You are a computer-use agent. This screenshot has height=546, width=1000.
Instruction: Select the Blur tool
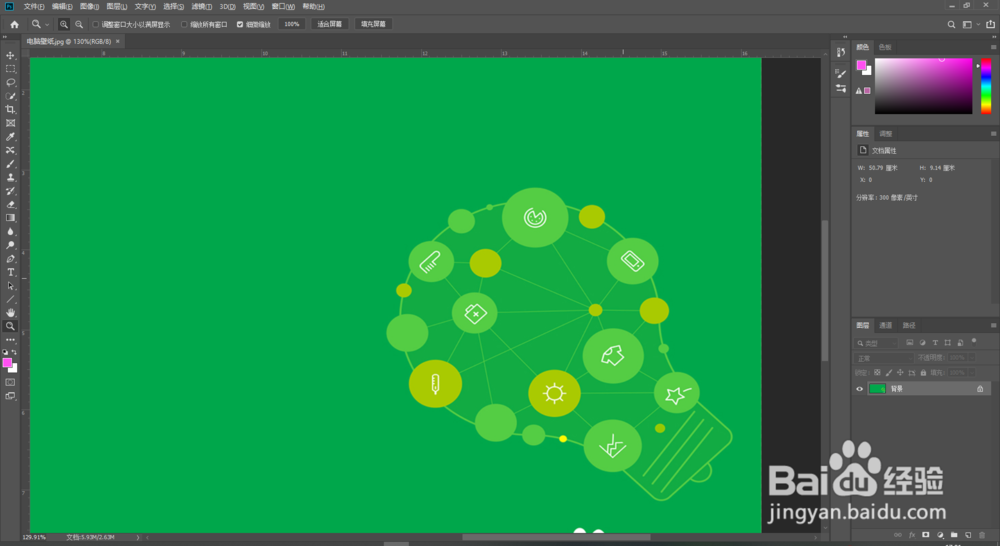[10, 232]
